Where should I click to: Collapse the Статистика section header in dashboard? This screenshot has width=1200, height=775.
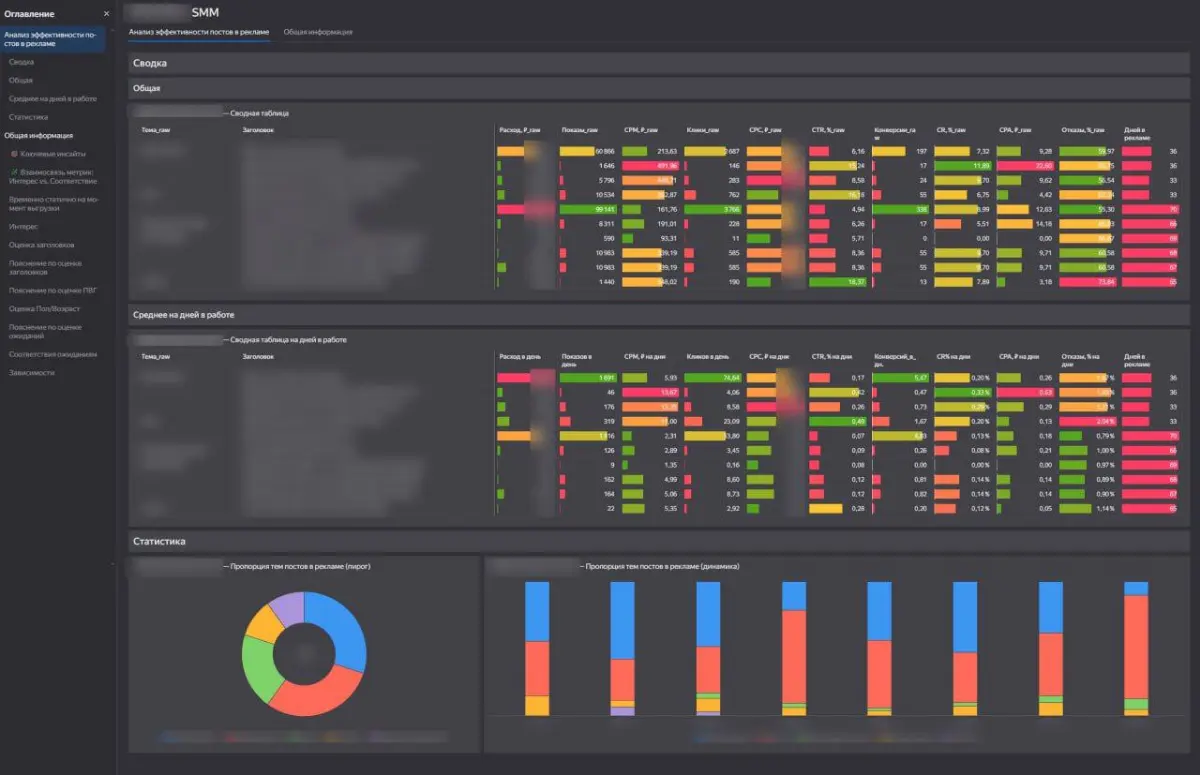(x=159, y=541)
